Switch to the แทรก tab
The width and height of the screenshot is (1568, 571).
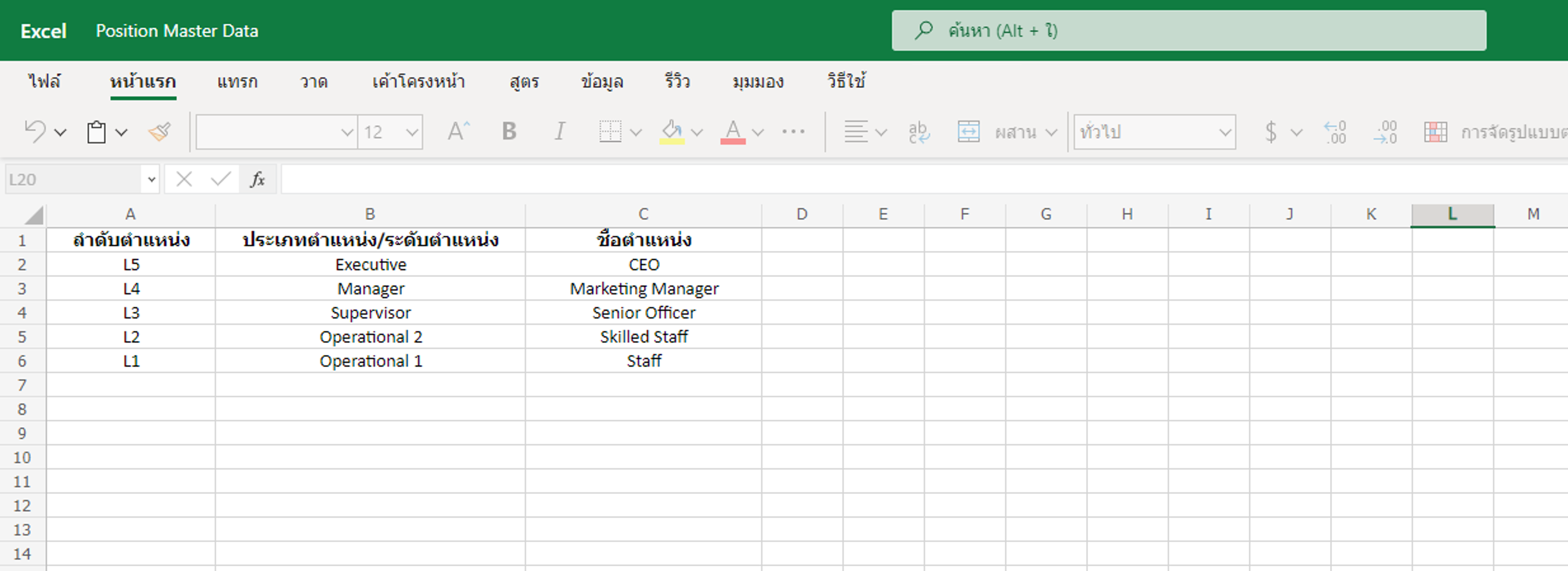(x=237, y=82)
